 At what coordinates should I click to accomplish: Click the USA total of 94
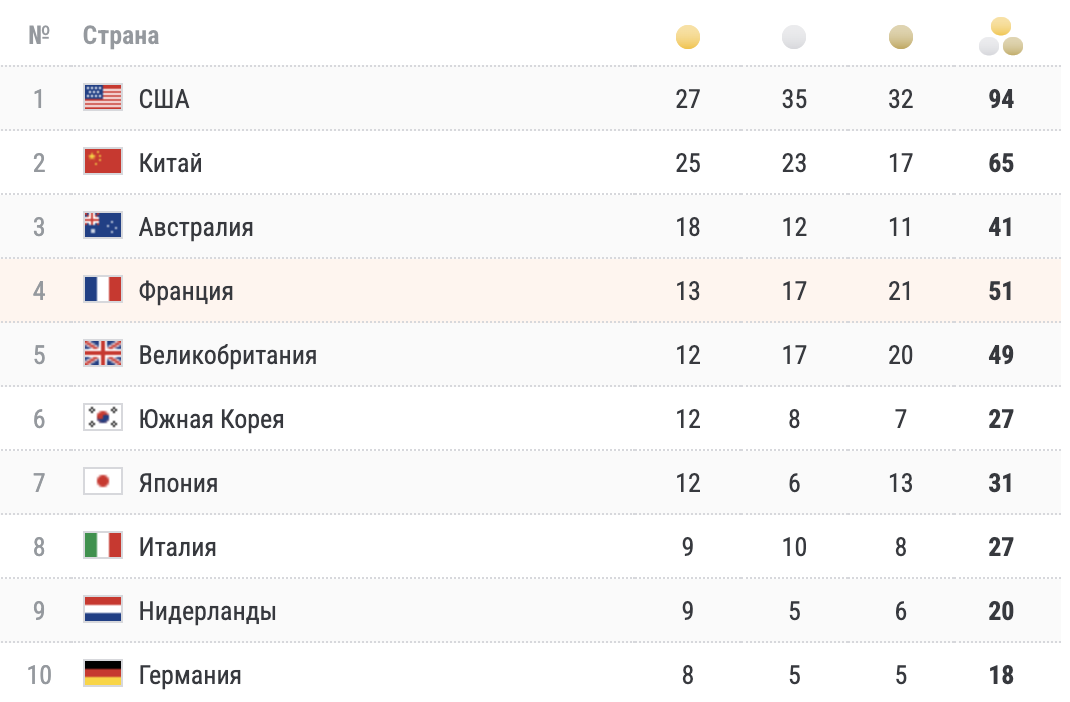(1001, 99)
